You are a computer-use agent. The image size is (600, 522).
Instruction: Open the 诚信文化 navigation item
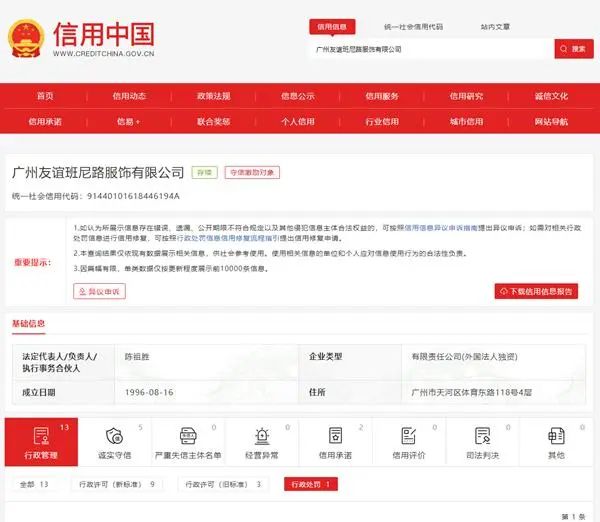coord(551,96)
